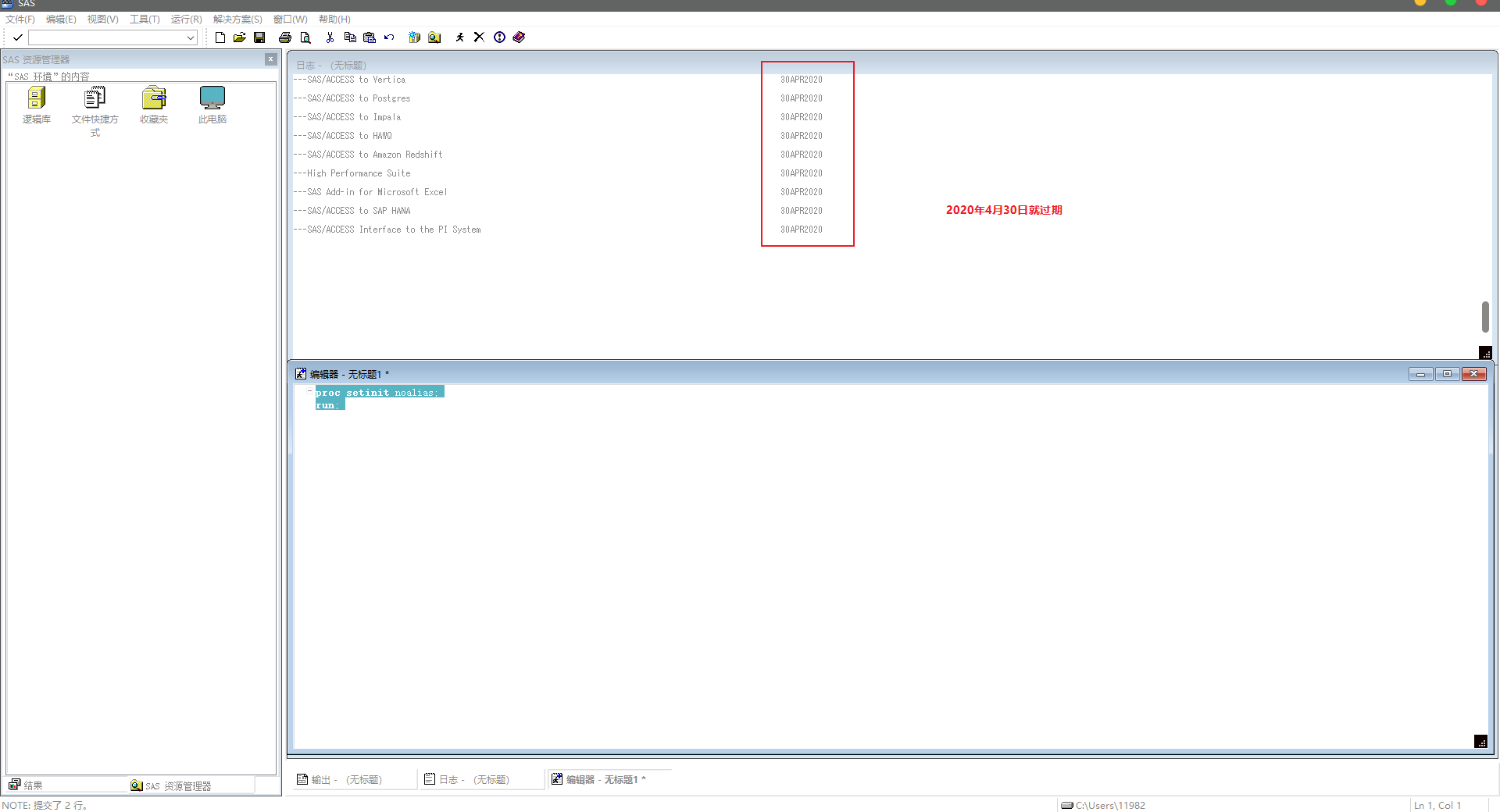Click log line 'SAS/ACCESS to HAWQ'
This screenshot has width=1500, height=812.
342,136
